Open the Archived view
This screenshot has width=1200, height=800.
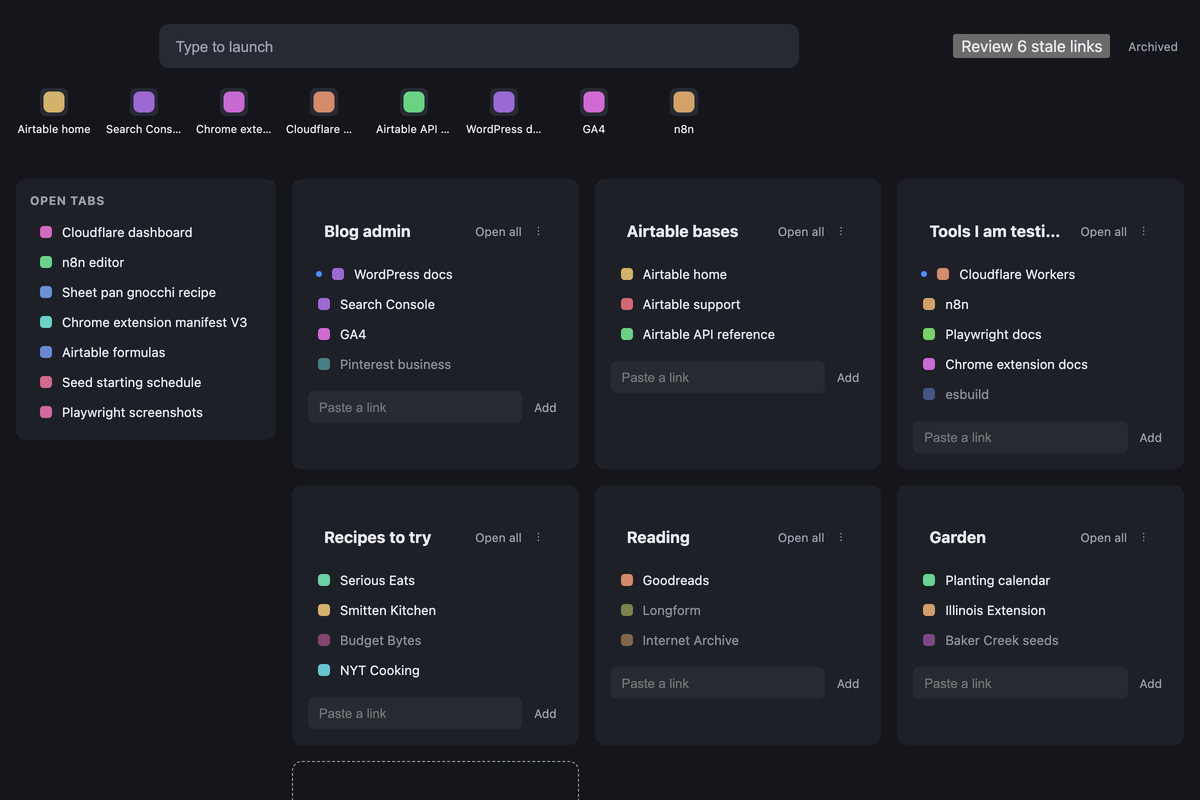click(1153, 47)
